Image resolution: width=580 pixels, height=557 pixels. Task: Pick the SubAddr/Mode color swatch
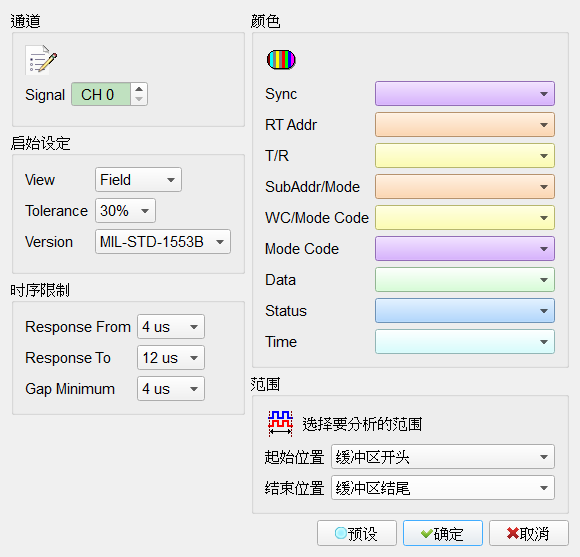coord(465,187)
